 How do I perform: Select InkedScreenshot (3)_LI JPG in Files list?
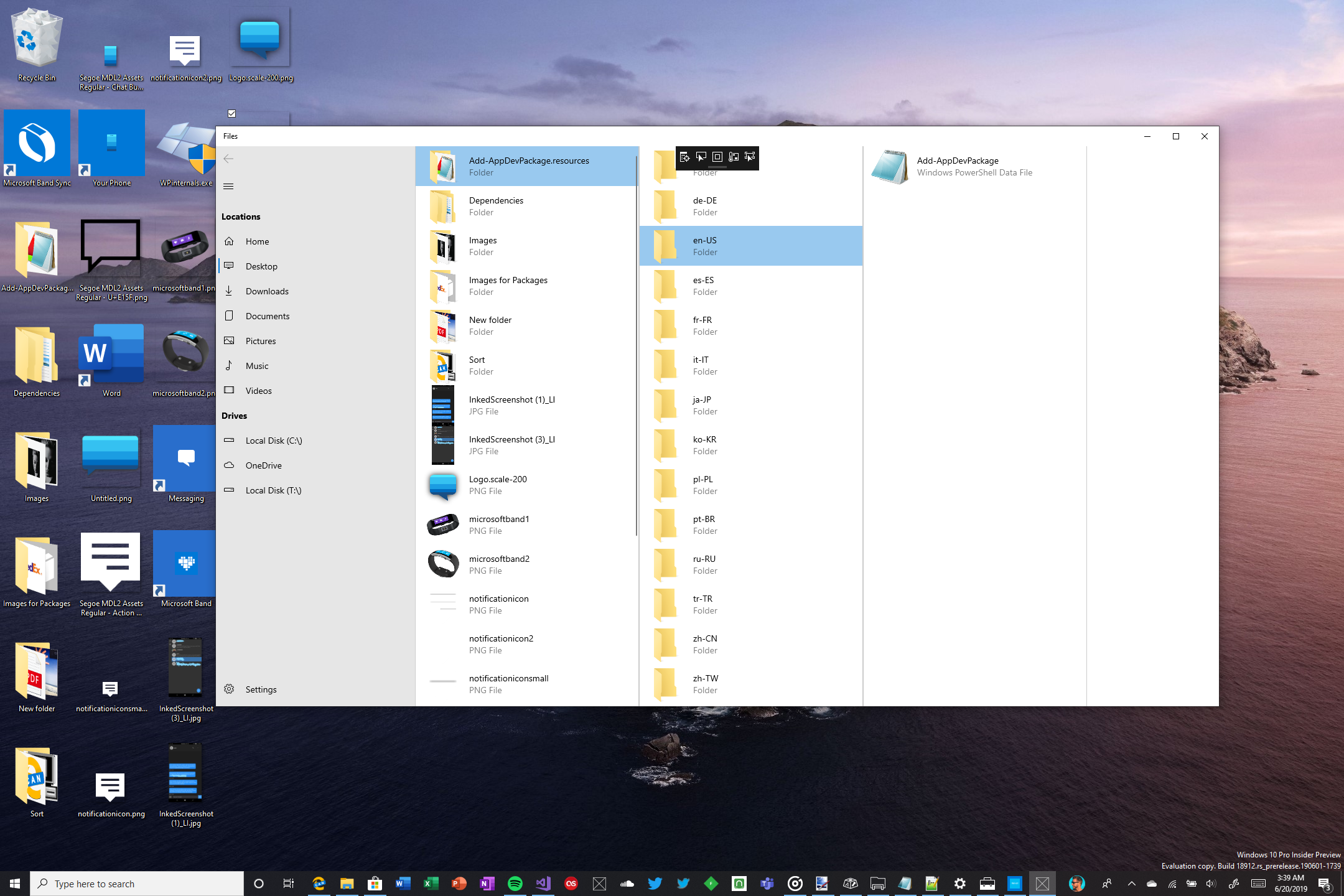(x=526, y=445)
